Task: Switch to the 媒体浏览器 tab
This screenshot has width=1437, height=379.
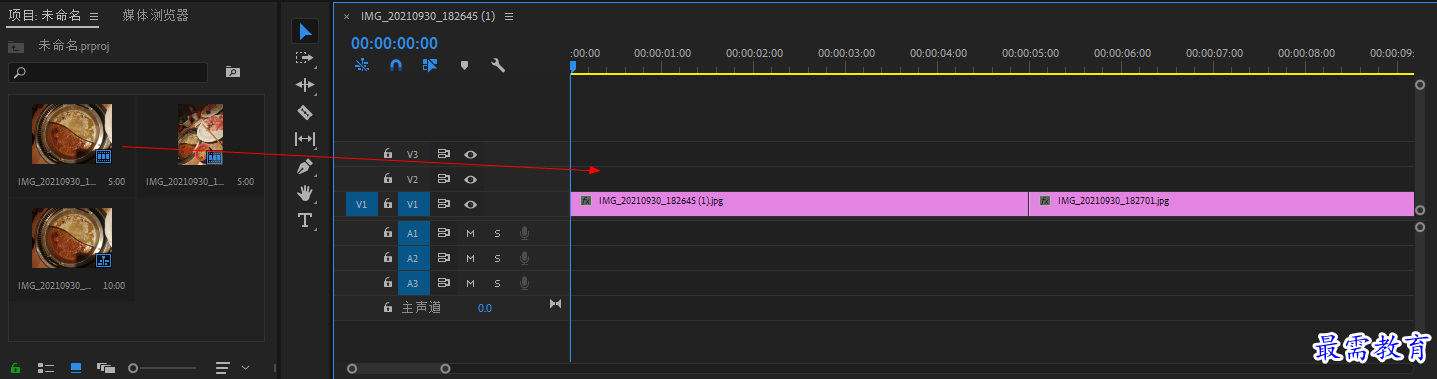Action: pyautogui.click(x=156, y=16)
